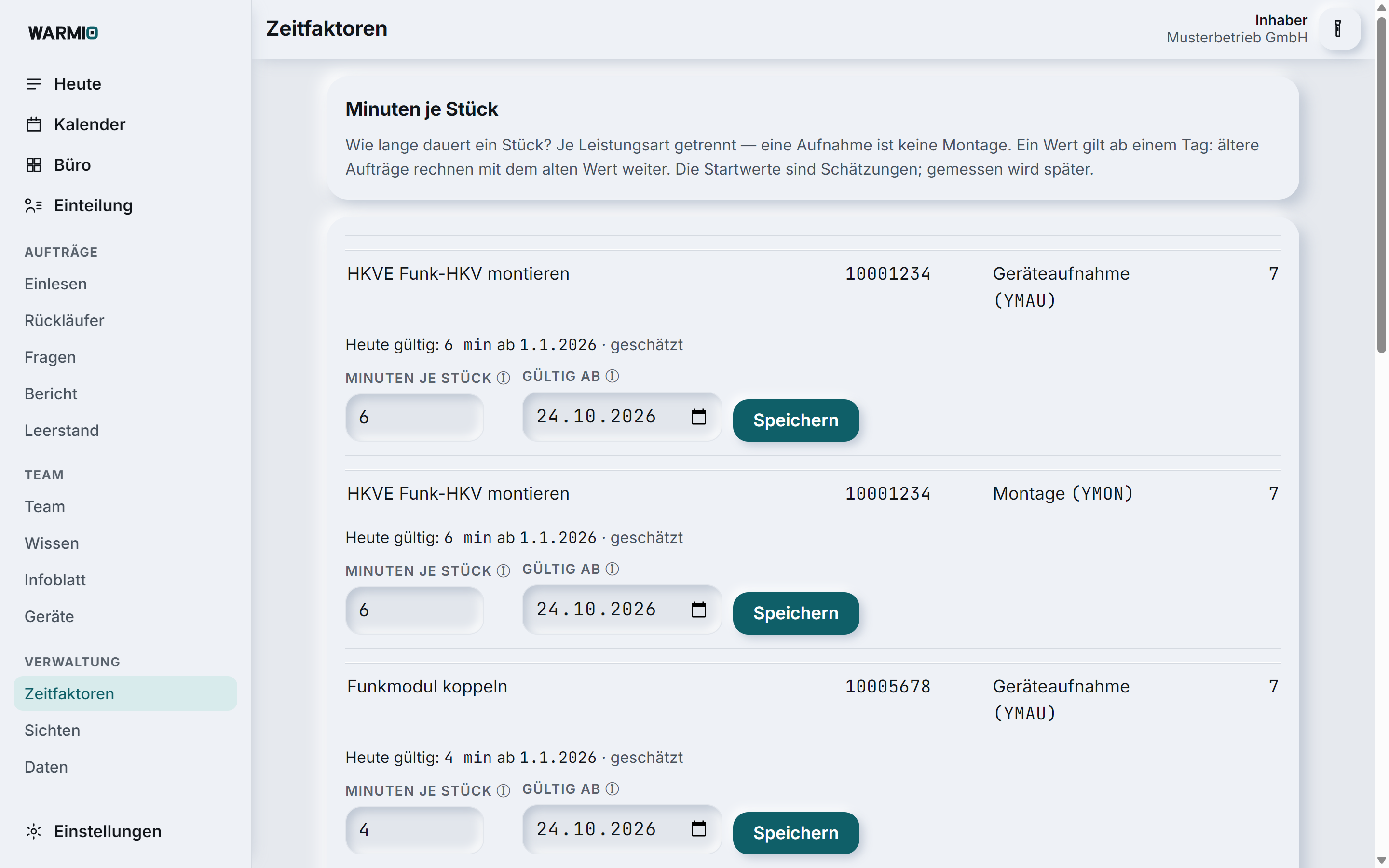Save the Montage (YMON) time factor
Image resolution: width=1389 pixels, height=868 pixels.
click(795, 613)
